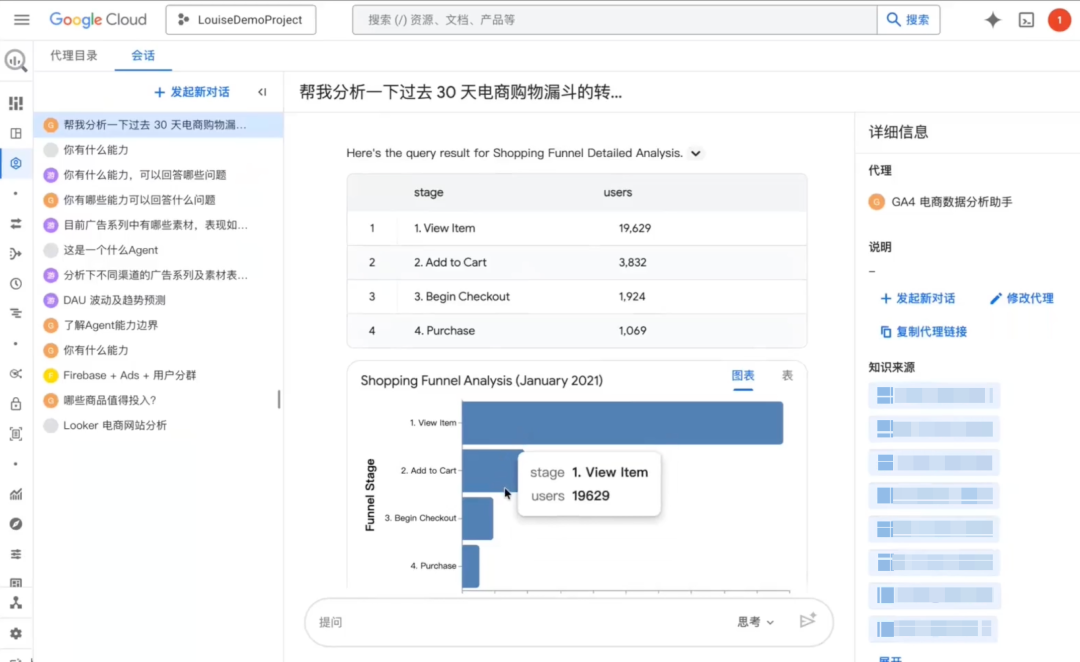The image size is (1080, 662).
Task: Select table row 2. Add to Cart
Action: click(x=577, y=262)
